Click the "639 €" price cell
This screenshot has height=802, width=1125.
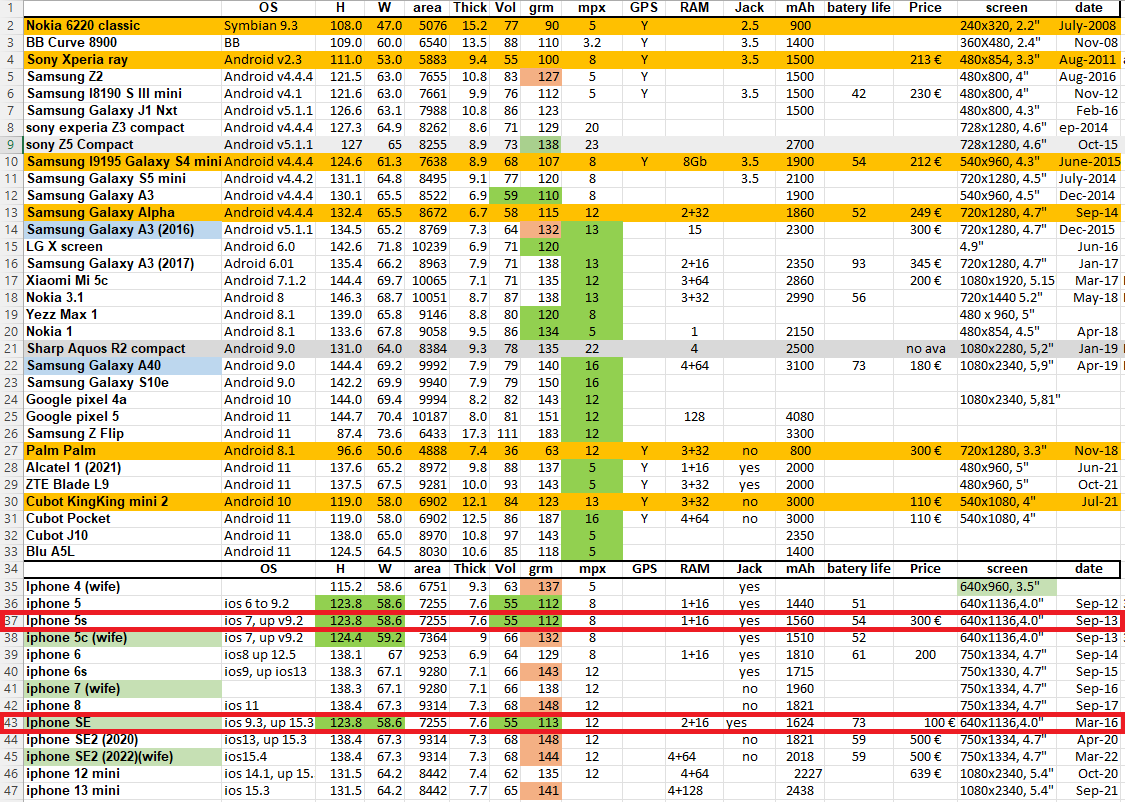coord(925,774)
